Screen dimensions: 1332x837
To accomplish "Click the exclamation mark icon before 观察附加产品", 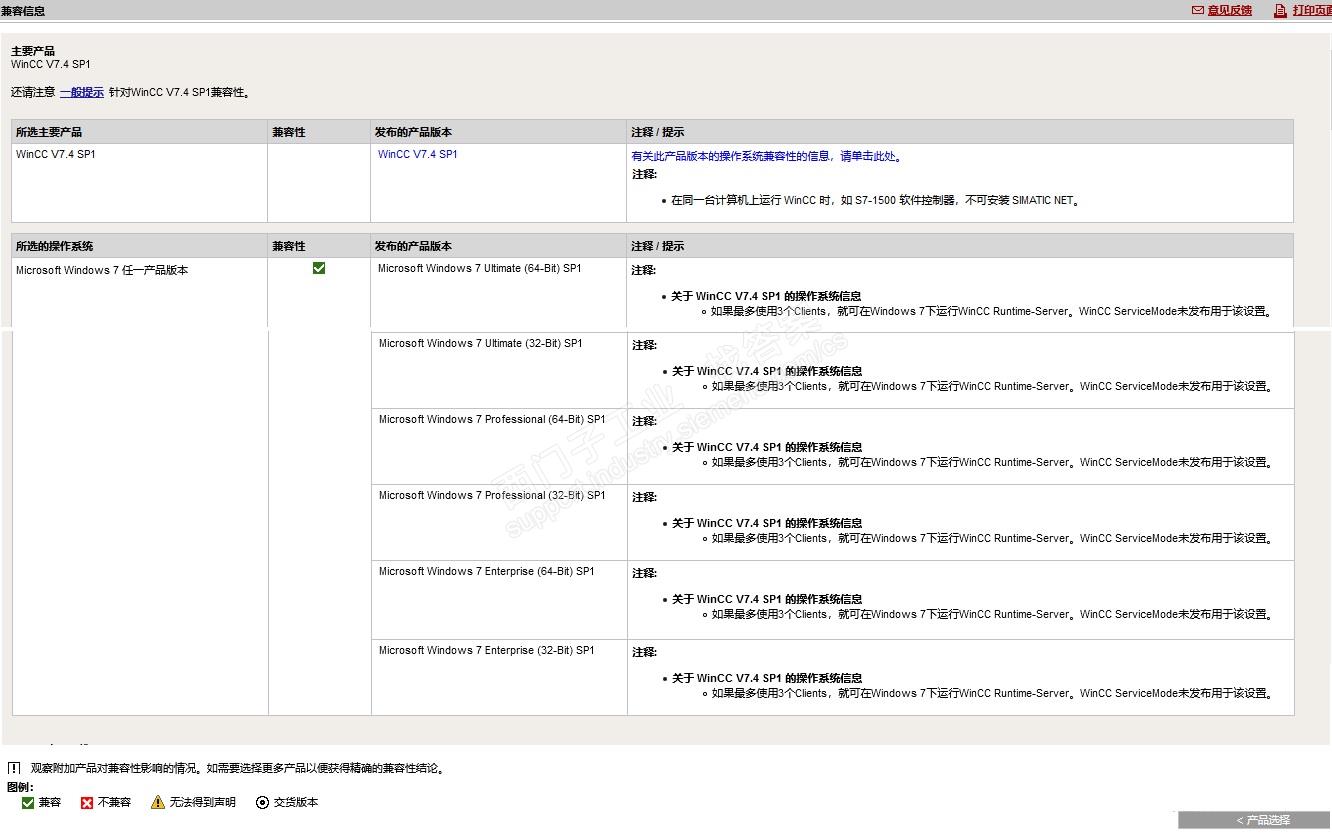I will pos(14,768).
